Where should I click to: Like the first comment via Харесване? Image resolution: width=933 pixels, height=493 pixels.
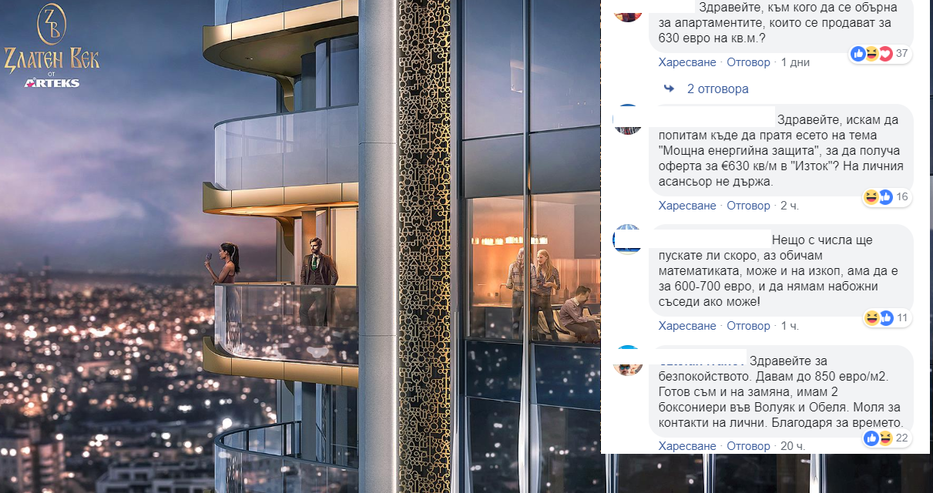pyautogui.click(x=687, y=62)
